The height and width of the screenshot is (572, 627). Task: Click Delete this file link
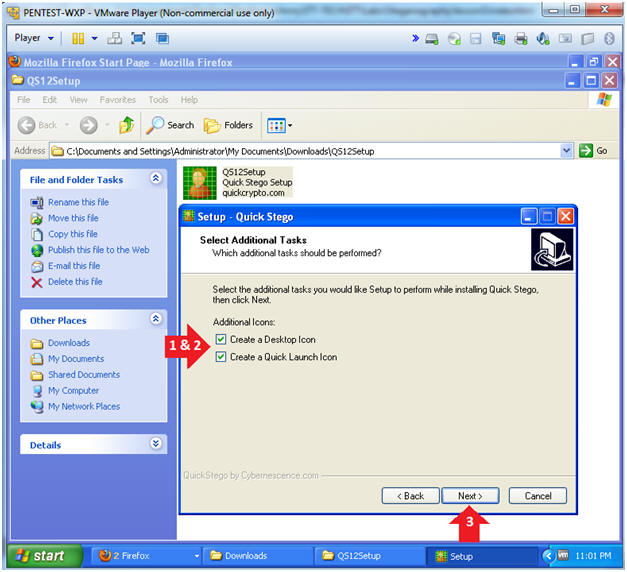(75, 282)
